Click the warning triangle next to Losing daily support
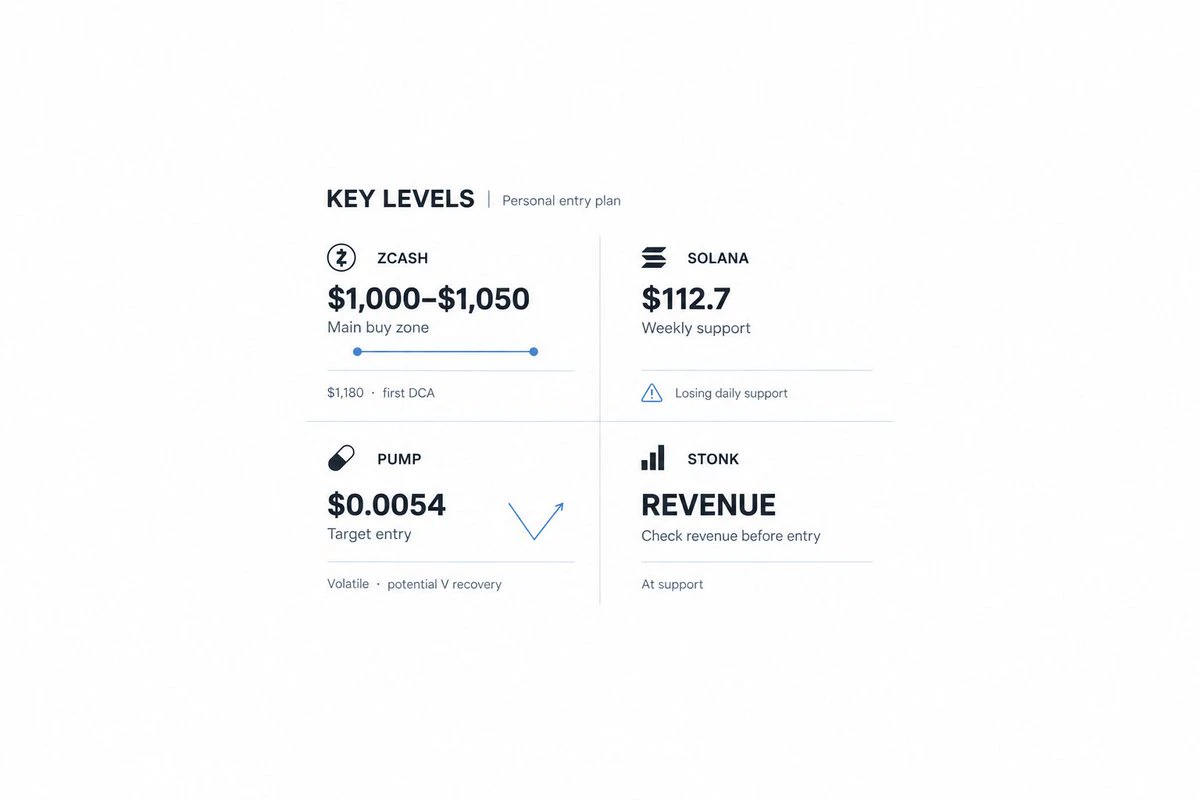1200x800 pixels. click(x=652, y=393)
